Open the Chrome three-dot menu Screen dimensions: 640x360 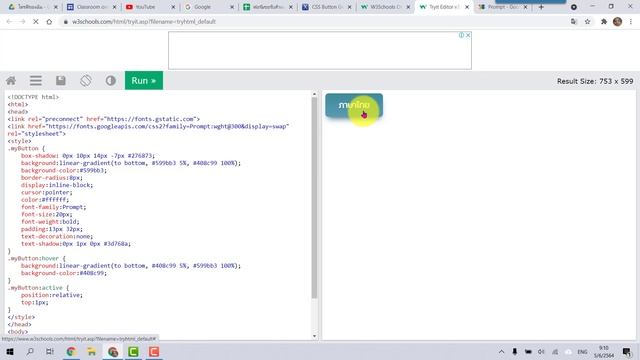pos(631,22)
